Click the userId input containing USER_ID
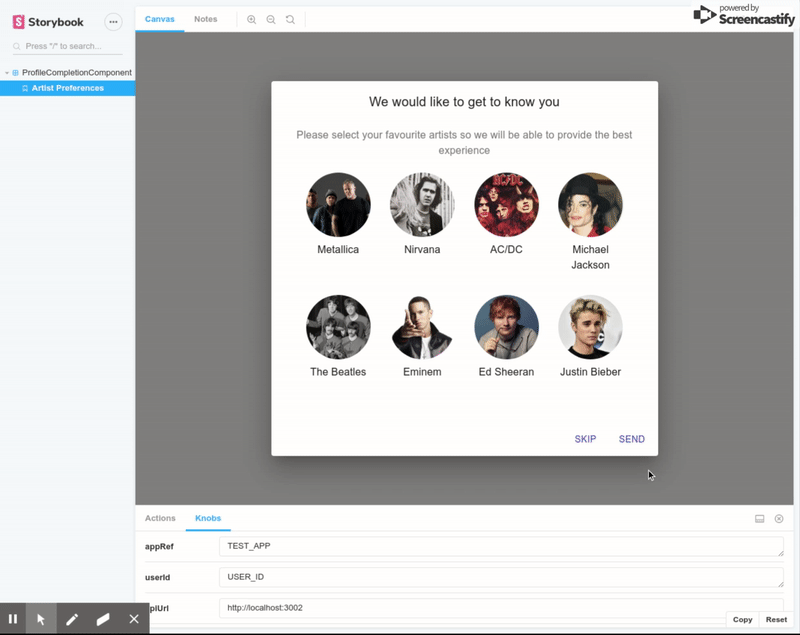The height and width of the screenshot is (635, 800). tap(502, 577)
